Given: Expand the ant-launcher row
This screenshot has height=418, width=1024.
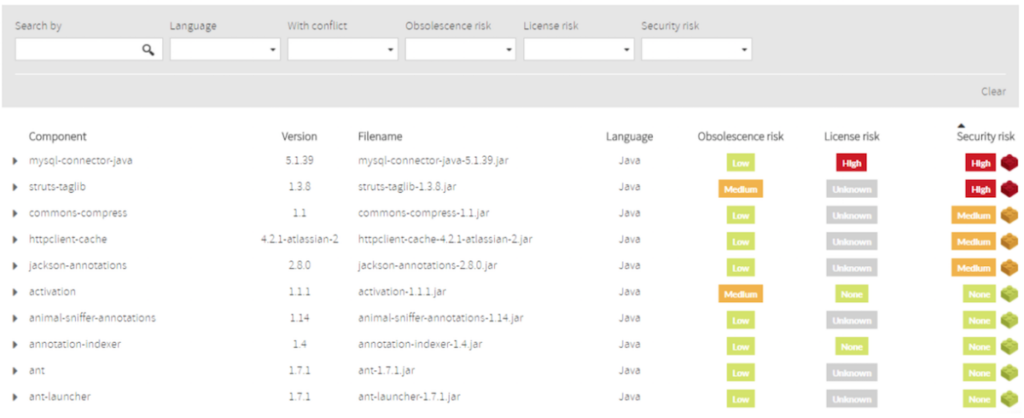Looking at the screenshot, I should 15,396.
